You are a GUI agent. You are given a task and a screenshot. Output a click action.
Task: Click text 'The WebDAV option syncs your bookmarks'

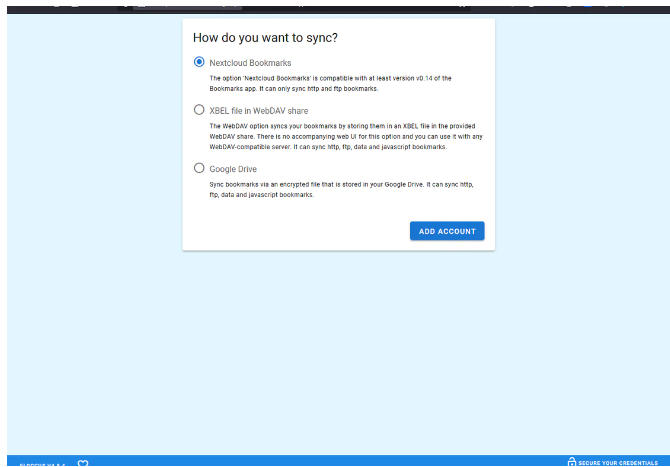[346, 136]
